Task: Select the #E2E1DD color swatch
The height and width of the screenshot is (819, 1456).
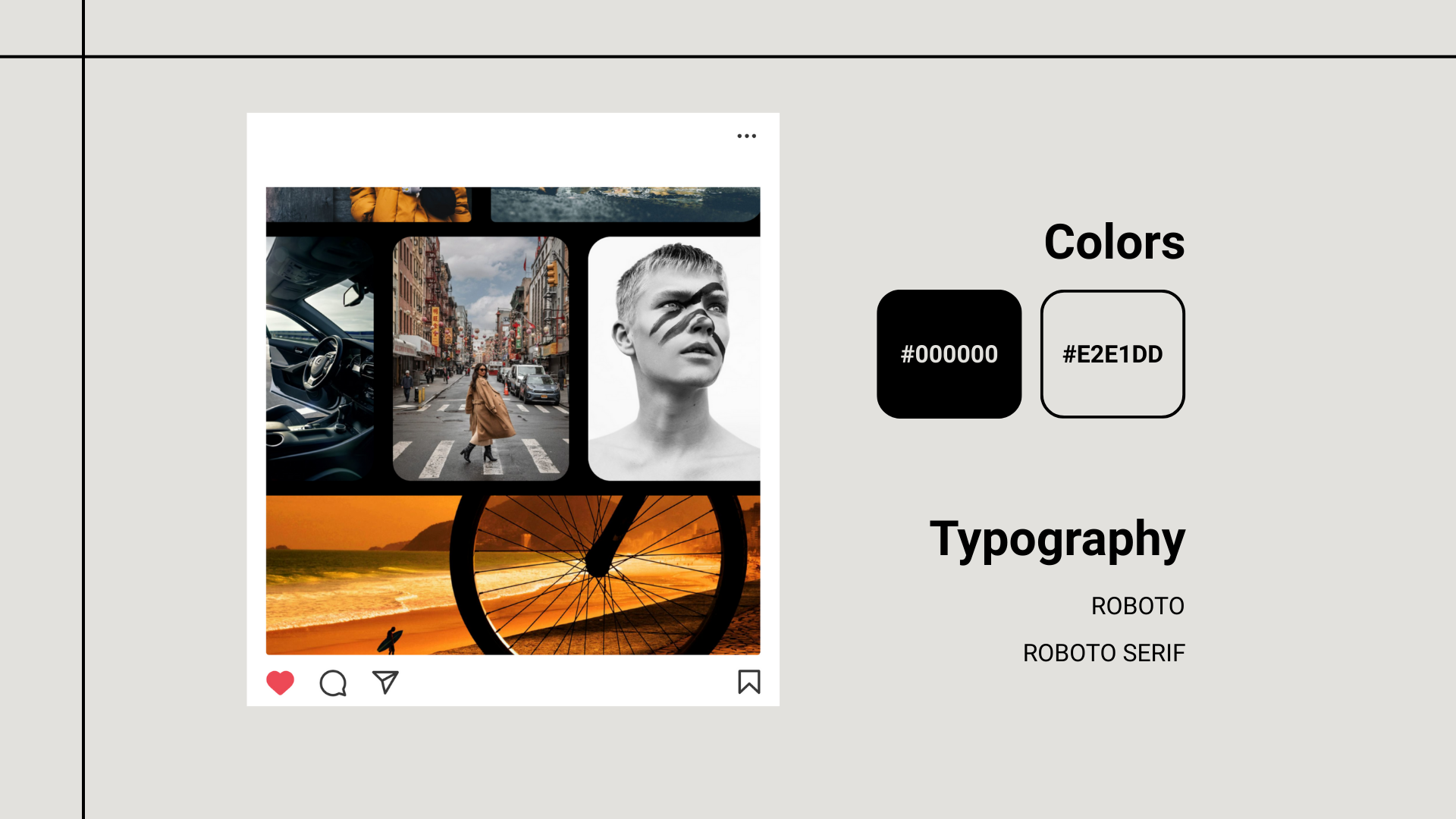Action: click(x=1112, y=353)
